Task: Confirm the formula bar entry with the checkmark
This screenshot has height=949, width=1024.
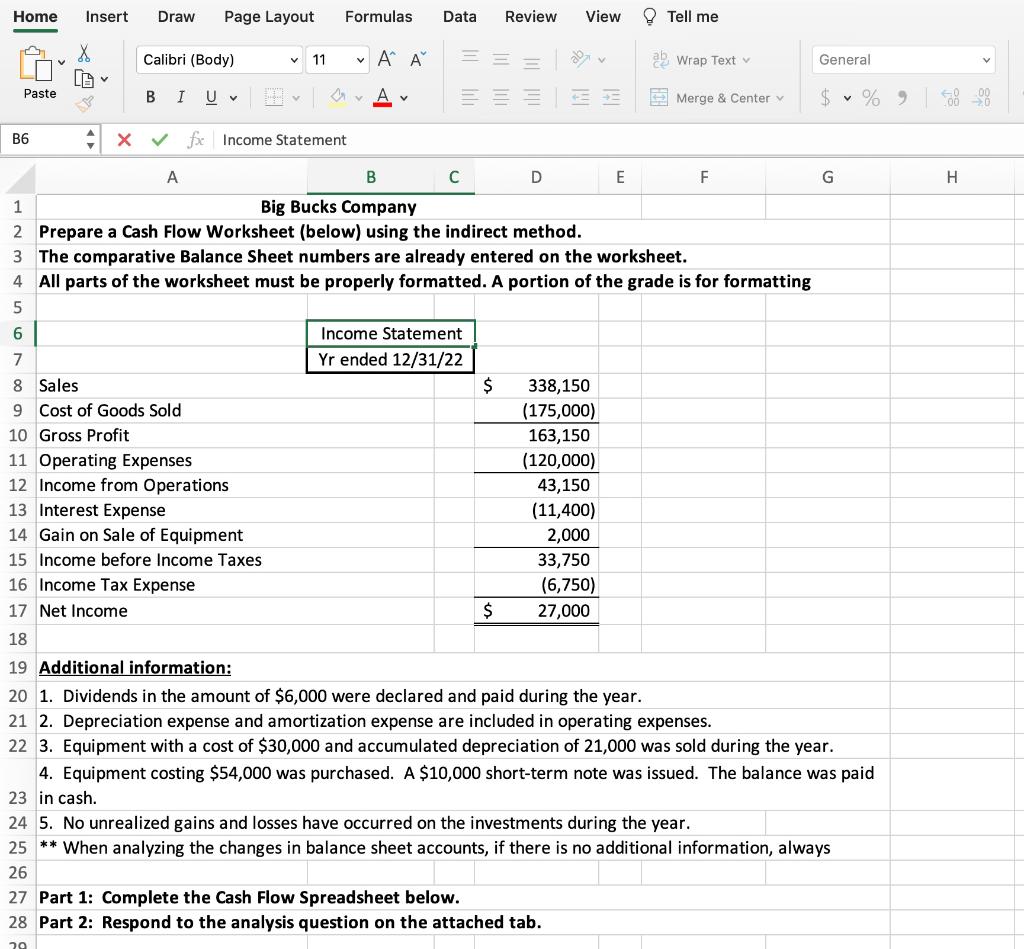Action: [x=158, y=140]
